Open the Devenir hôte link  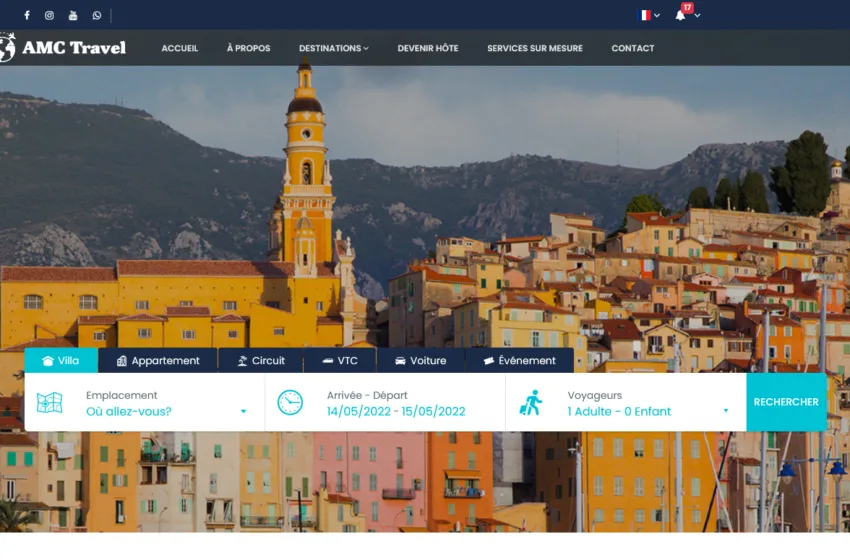coord(428,48)
